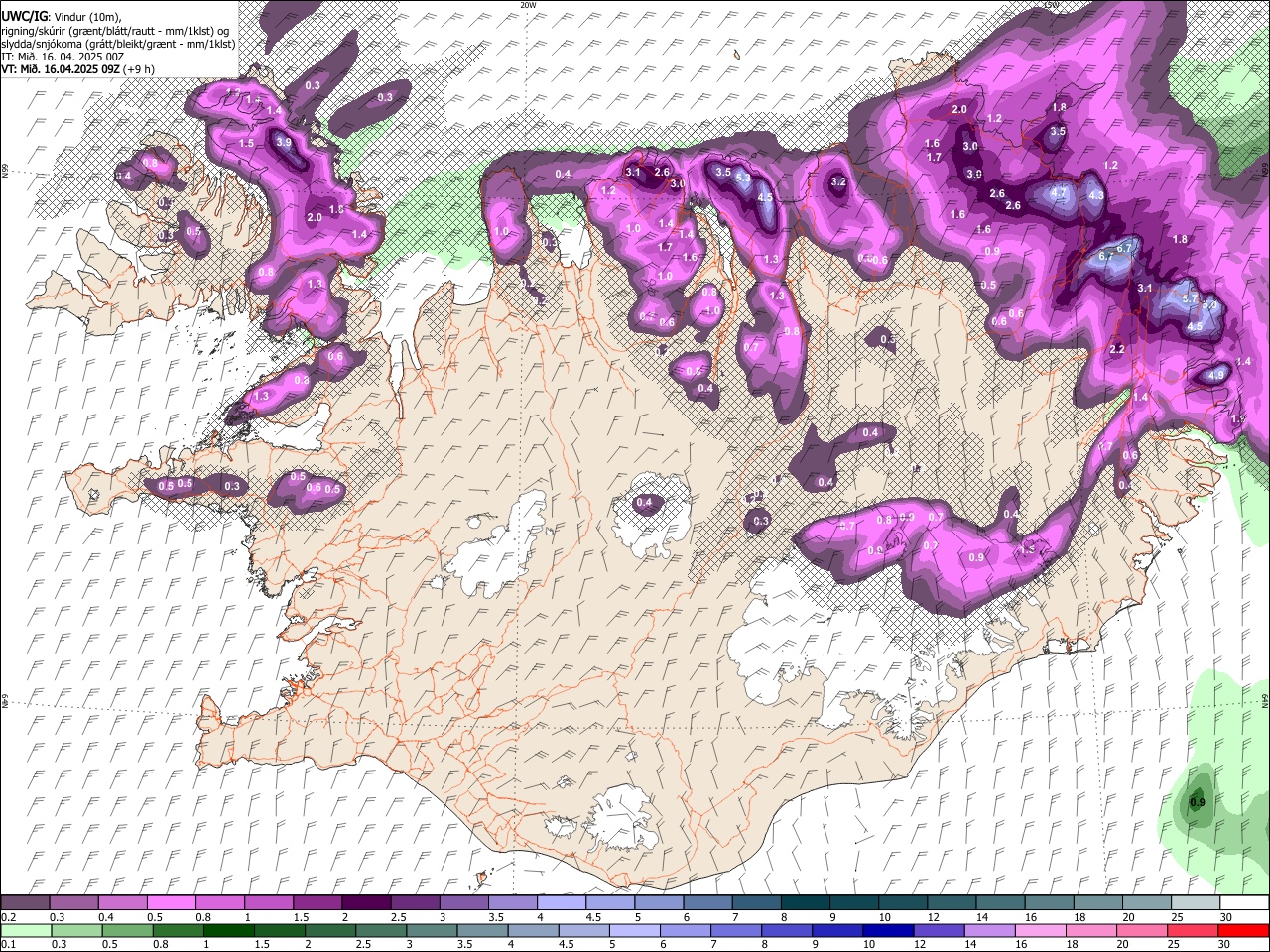Viewport: 1270px width, 952px height.
Task: Click the 'VT: Mið. 16.04.2025 09Z (+9 h)' line
Action: click(x=78, y=69)
